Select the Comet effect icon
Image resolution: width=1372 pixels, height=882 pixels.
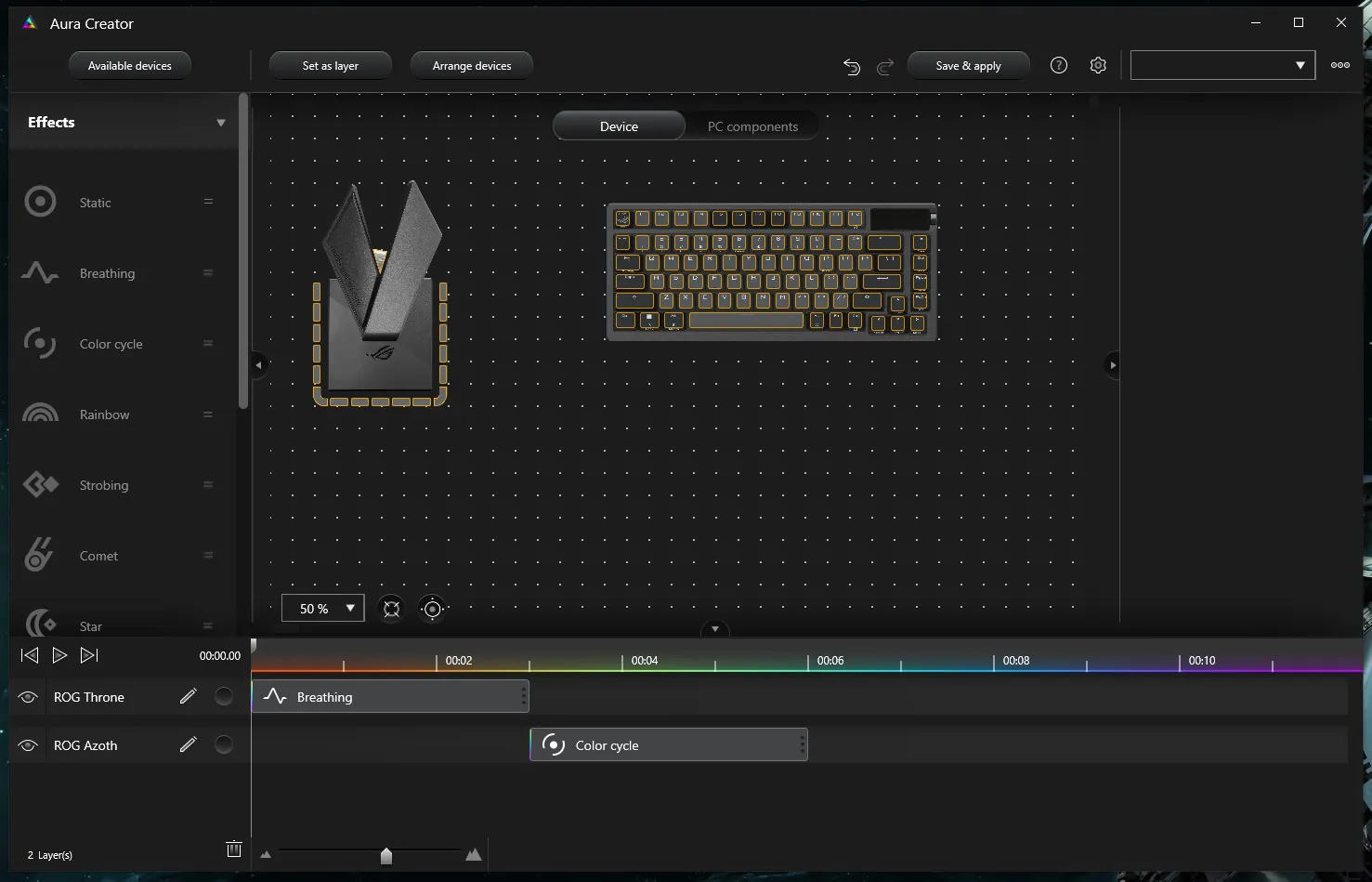pos(39,555)
